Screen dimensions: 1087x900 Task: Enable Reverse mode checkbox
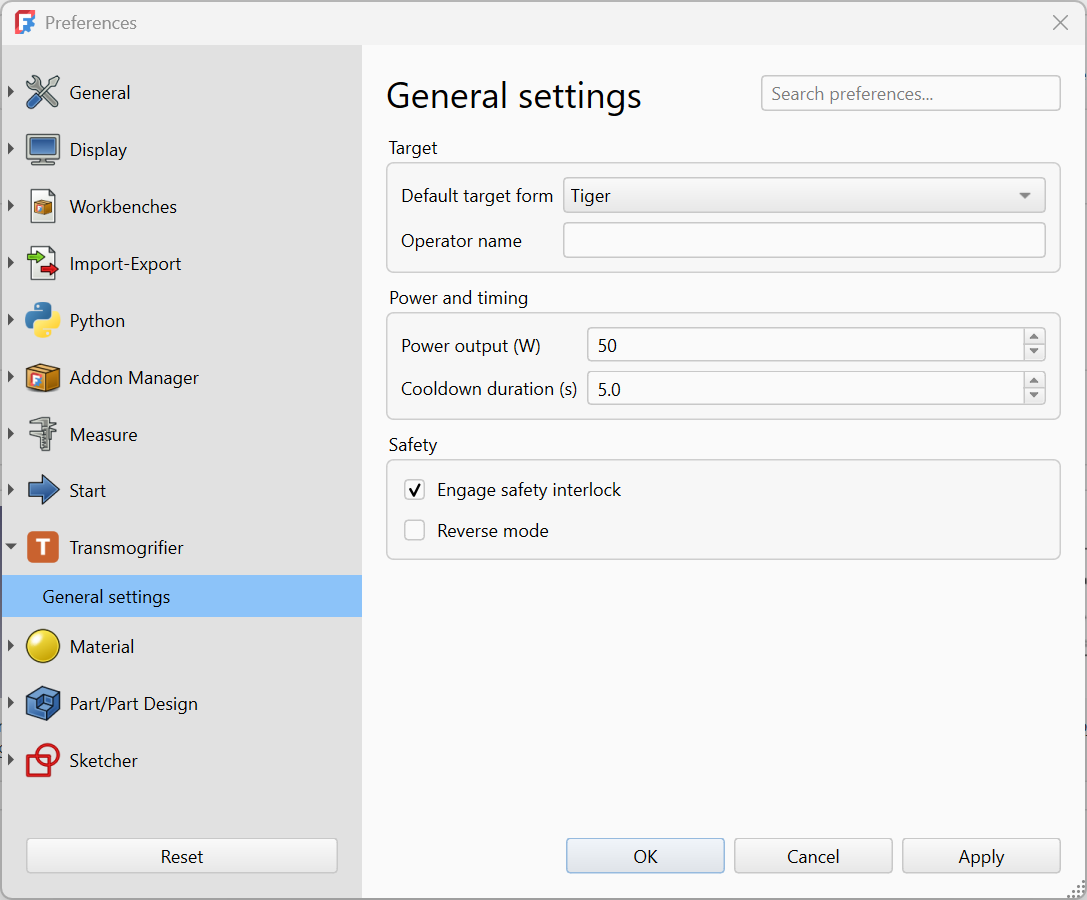tap(415, 530)
